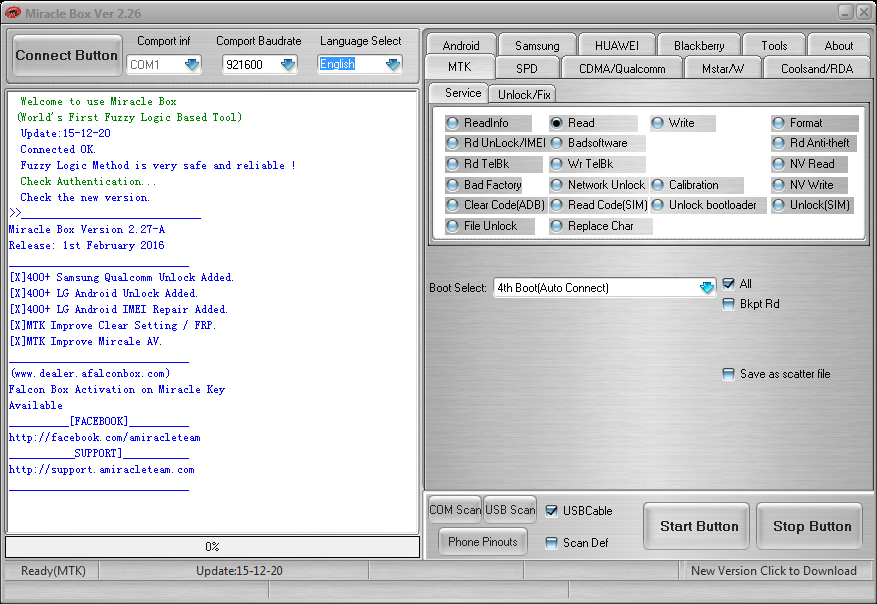Image resolution: width=877 pixels, height=604 pixels.
Task: Open the Unlock/Fix sub-tab
Action: 524,95
